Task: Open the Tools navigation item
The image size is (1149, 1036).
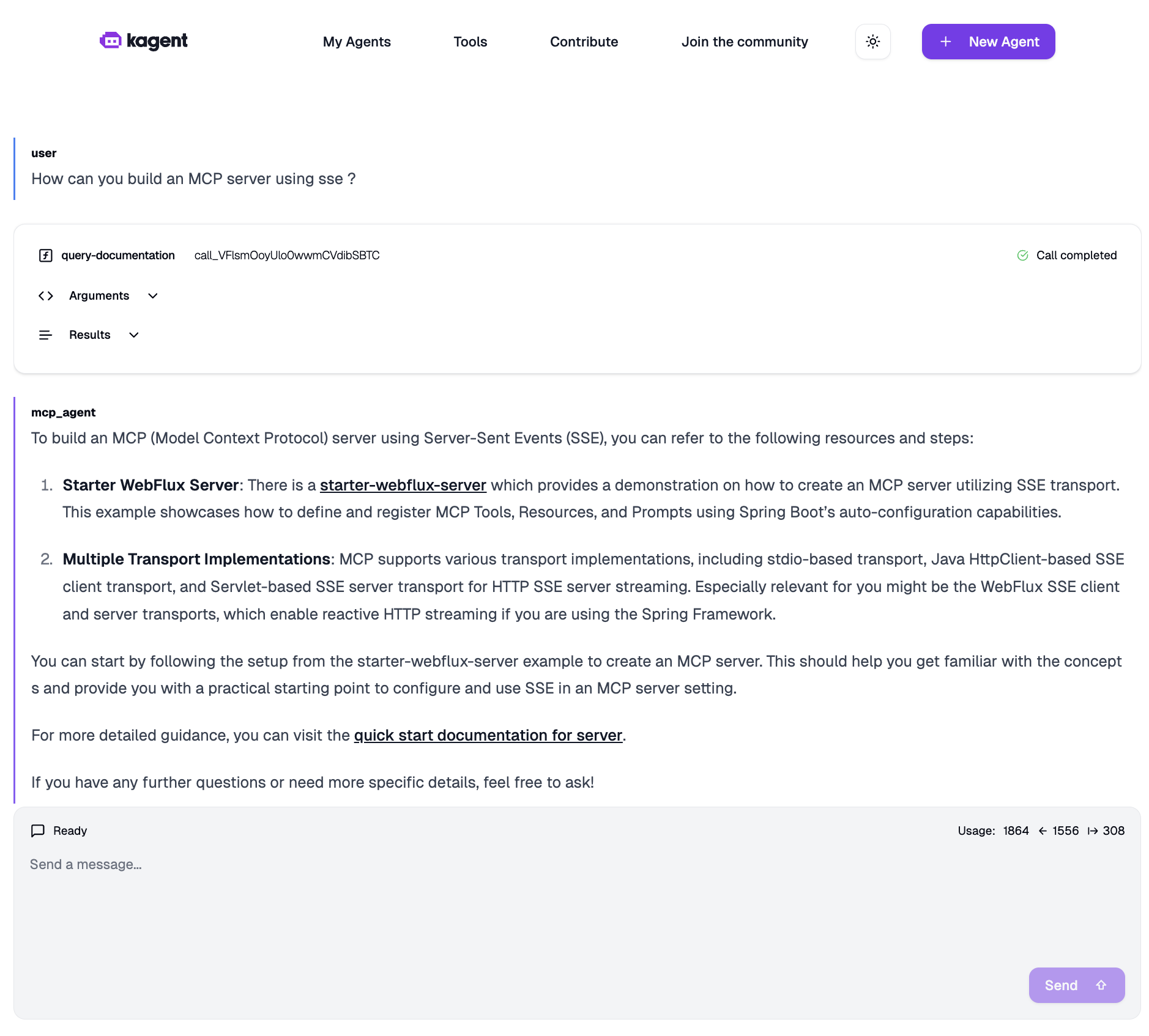Action: click(470, 42)
